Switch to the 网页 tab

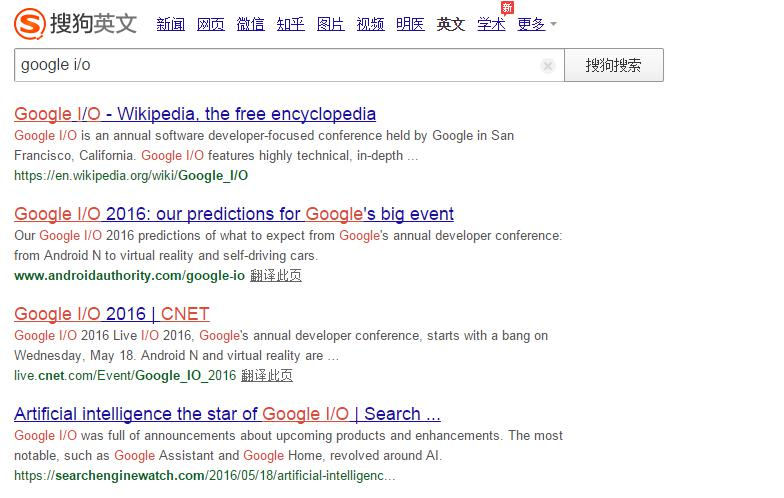coord(211,24)
